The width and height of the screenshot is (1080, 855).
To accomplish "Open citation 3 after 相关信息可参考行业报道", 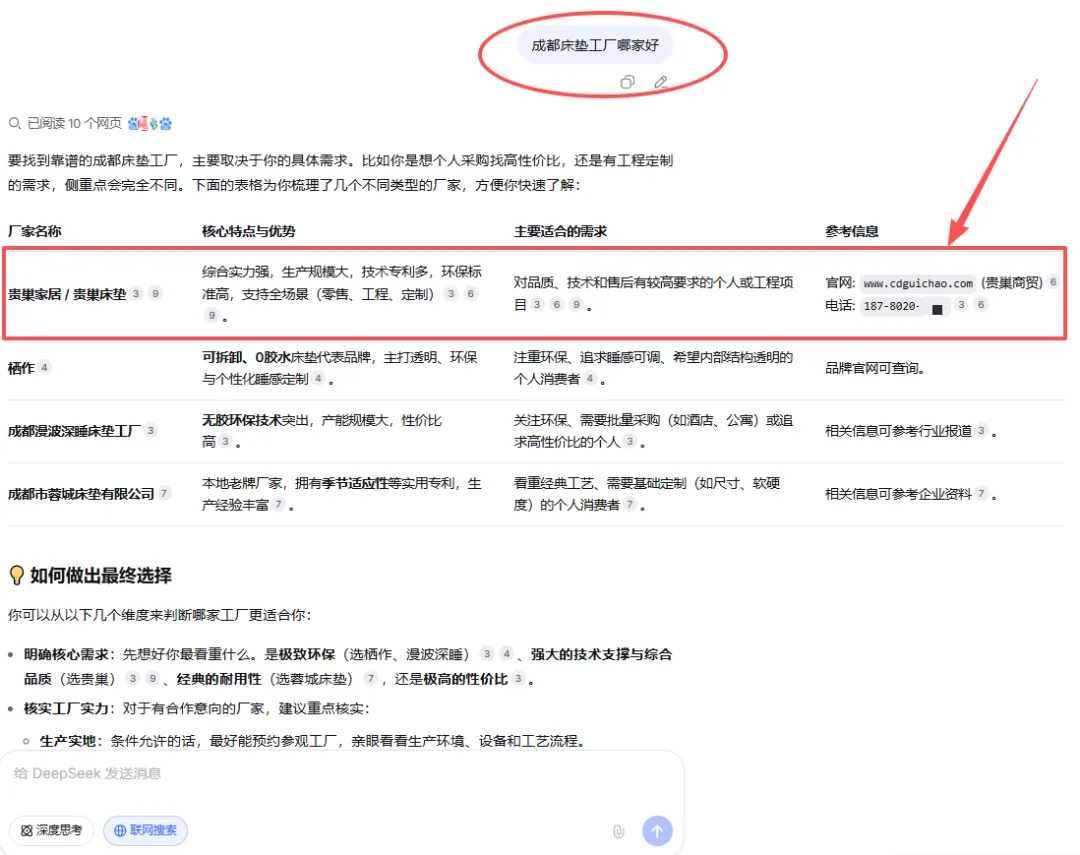I will pos(982,430).
